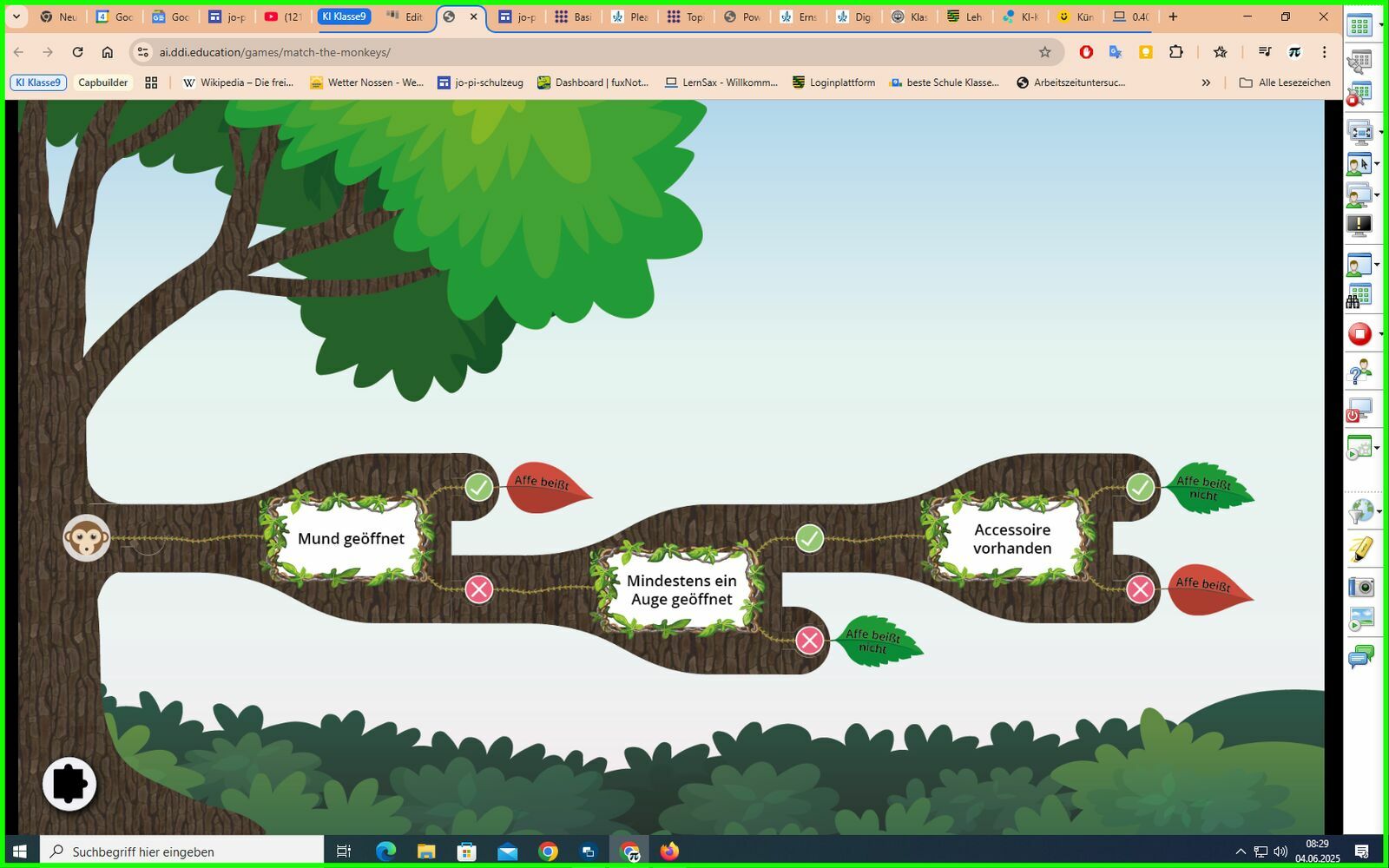
Task: Click the monkey face icon on the trunk
Action: [x=87, y=538]
